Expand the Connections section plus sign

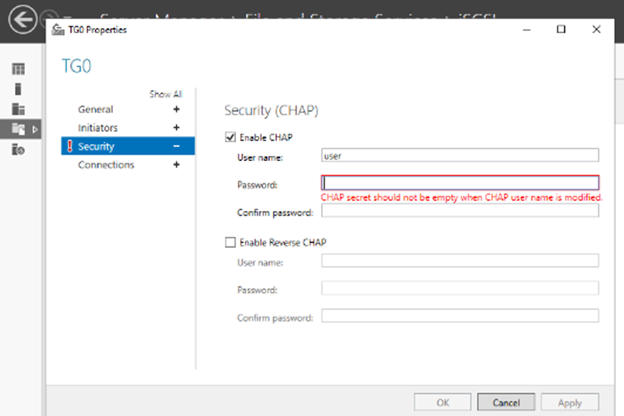[176, 165]
